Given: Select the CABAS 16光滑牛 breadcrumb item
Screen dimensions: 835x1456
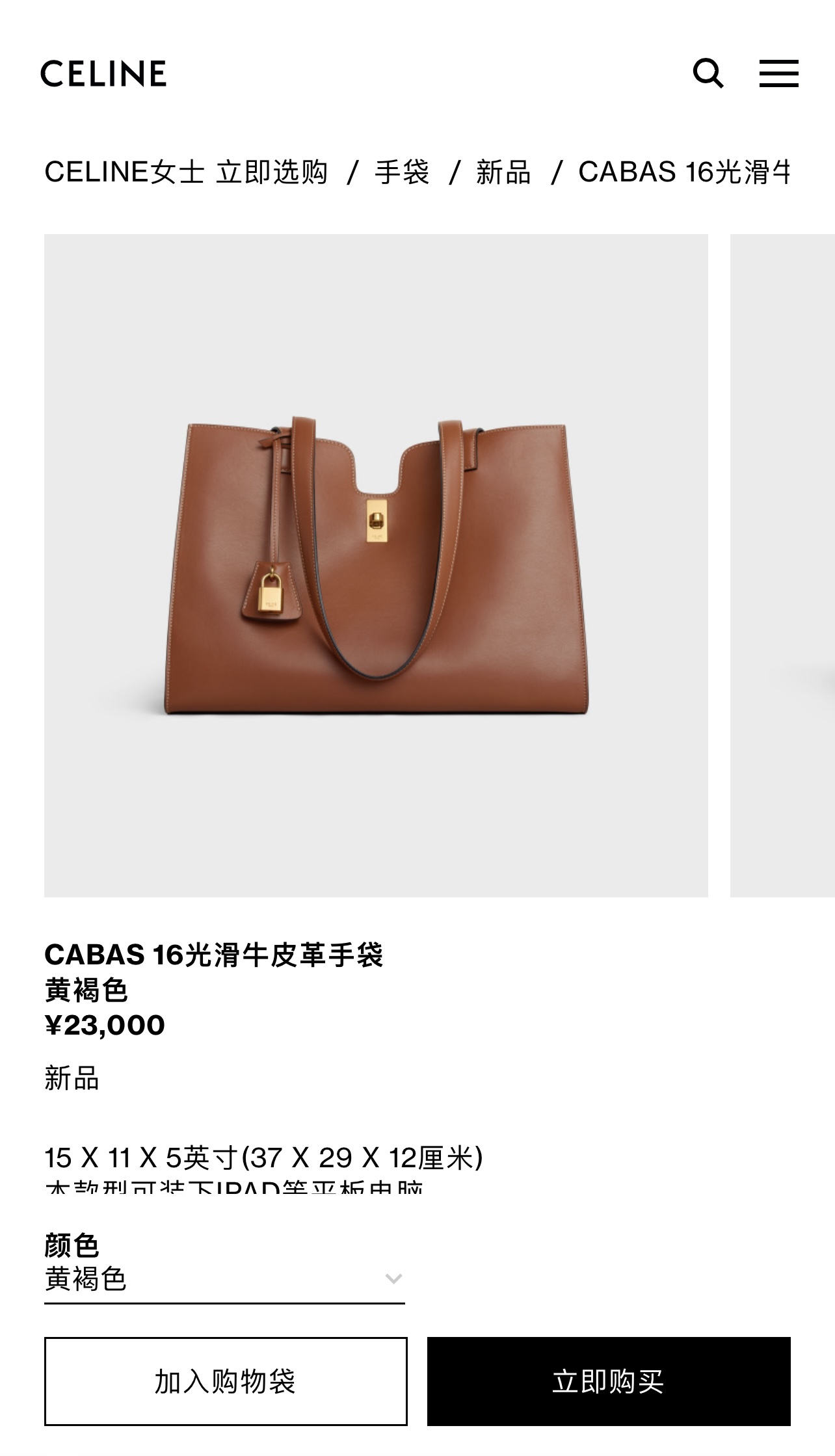Looking at the screenshot, I should click(684, 172).
